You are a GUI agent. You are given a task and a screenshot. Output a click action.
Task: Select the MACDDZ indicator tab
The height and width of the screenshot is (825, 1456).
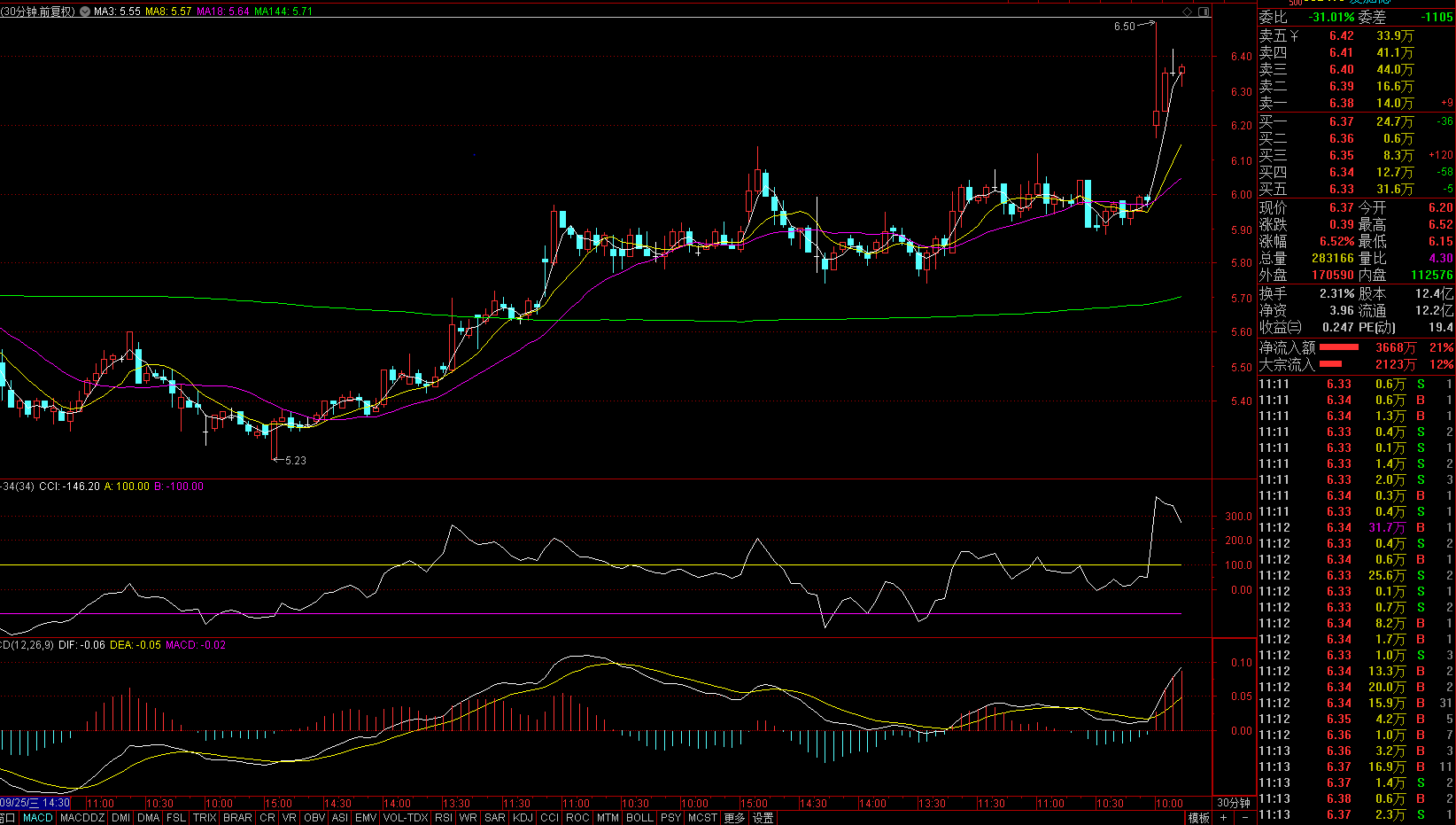click(81, 818)
